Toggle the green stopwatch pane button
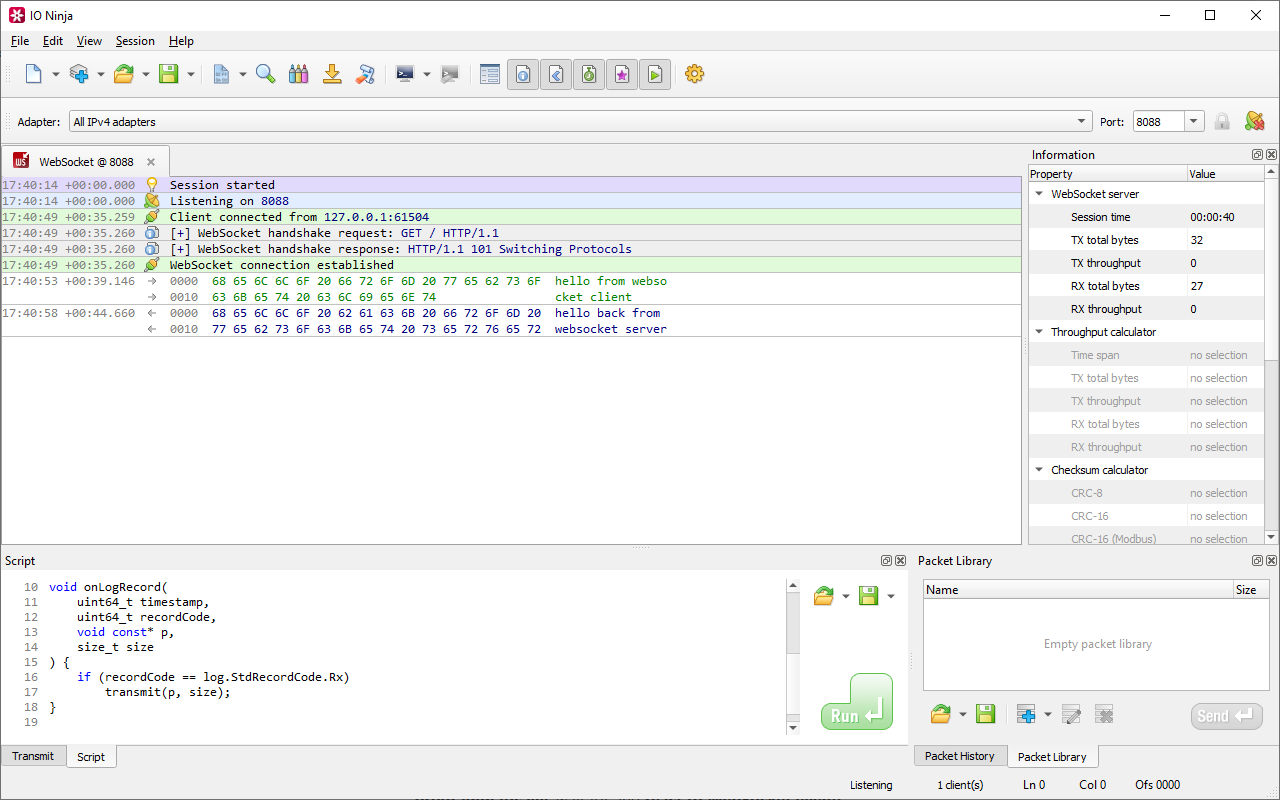Viewport: 1280px width, 800px height. point(589,74)
